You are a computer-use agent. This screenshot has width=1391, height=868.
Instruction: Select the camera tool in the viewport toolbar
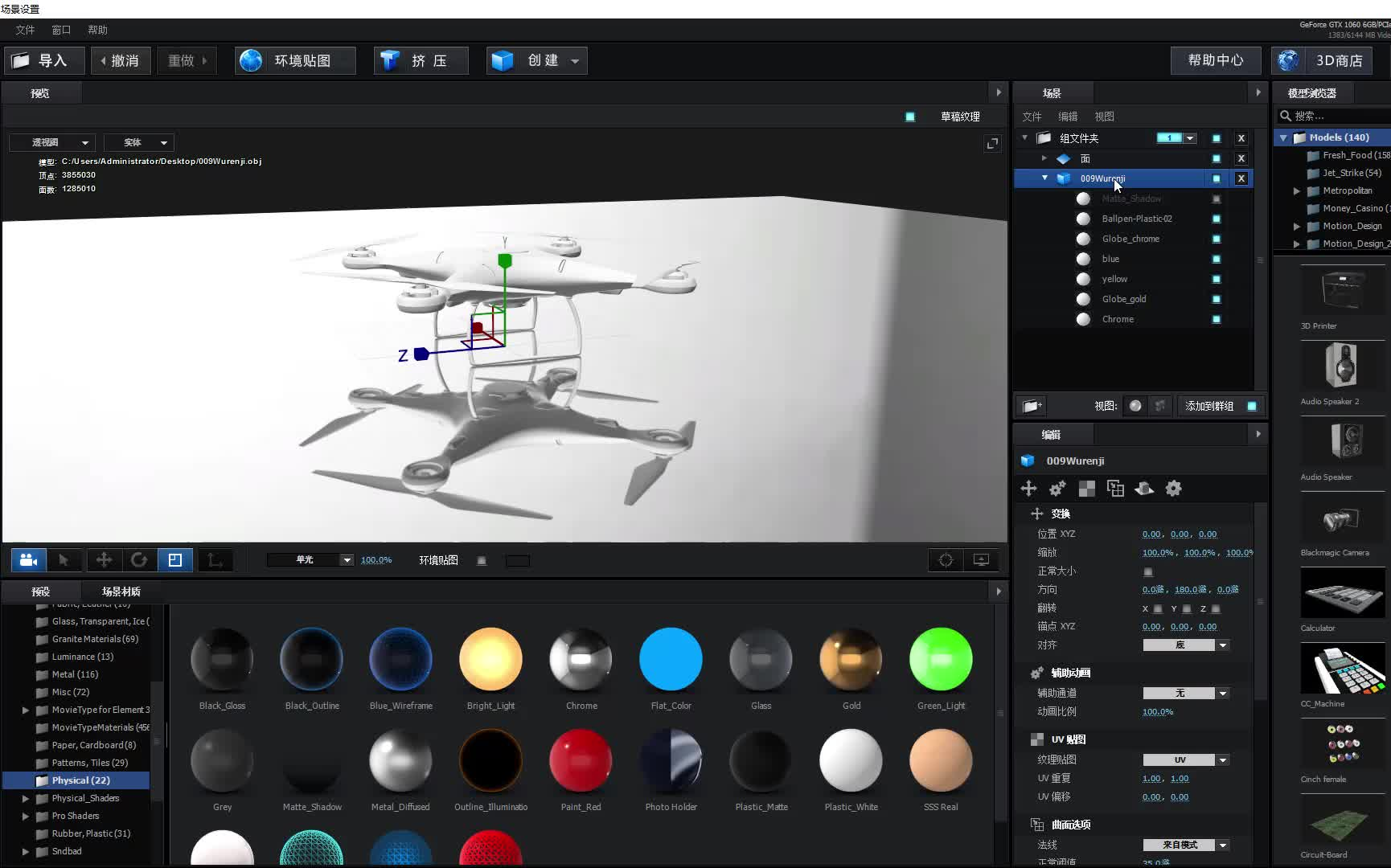tap(27, 560)
